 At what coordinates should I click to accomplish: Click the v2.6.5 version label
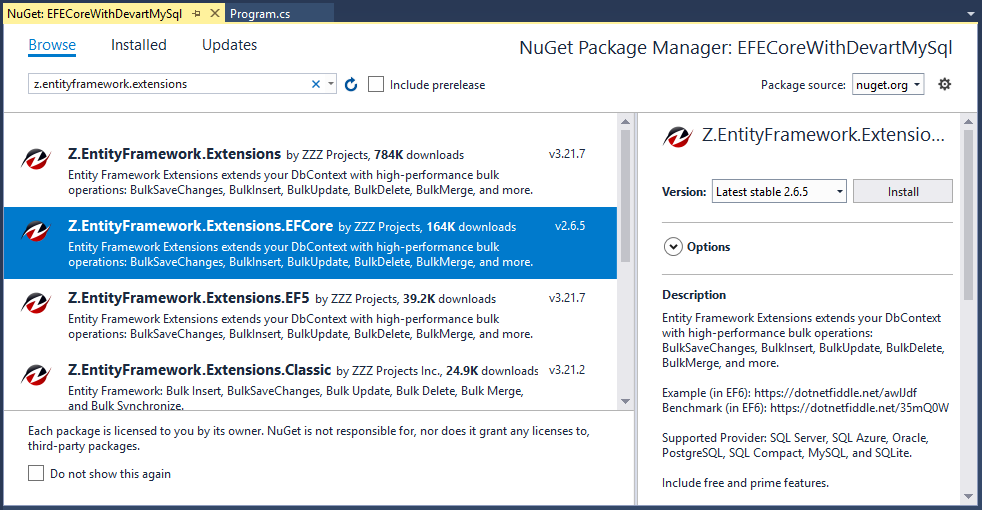pos(570,226)
